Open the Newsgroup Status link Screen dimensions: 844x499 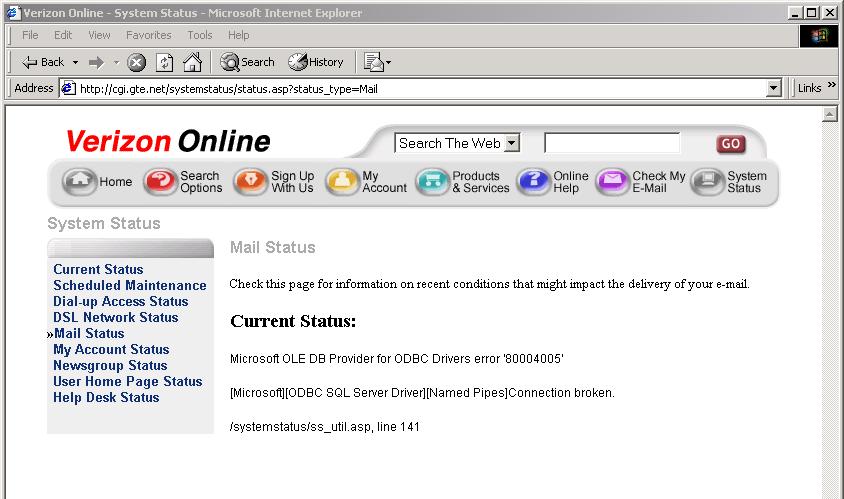pos(110,366)
